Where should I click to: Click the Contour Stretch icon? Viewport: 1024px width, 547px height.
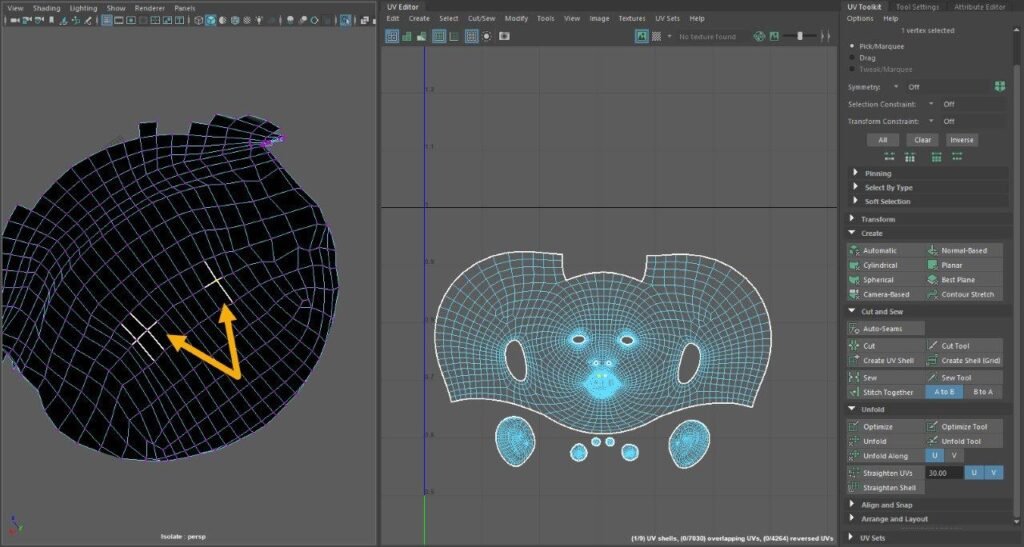coord(932,294)
